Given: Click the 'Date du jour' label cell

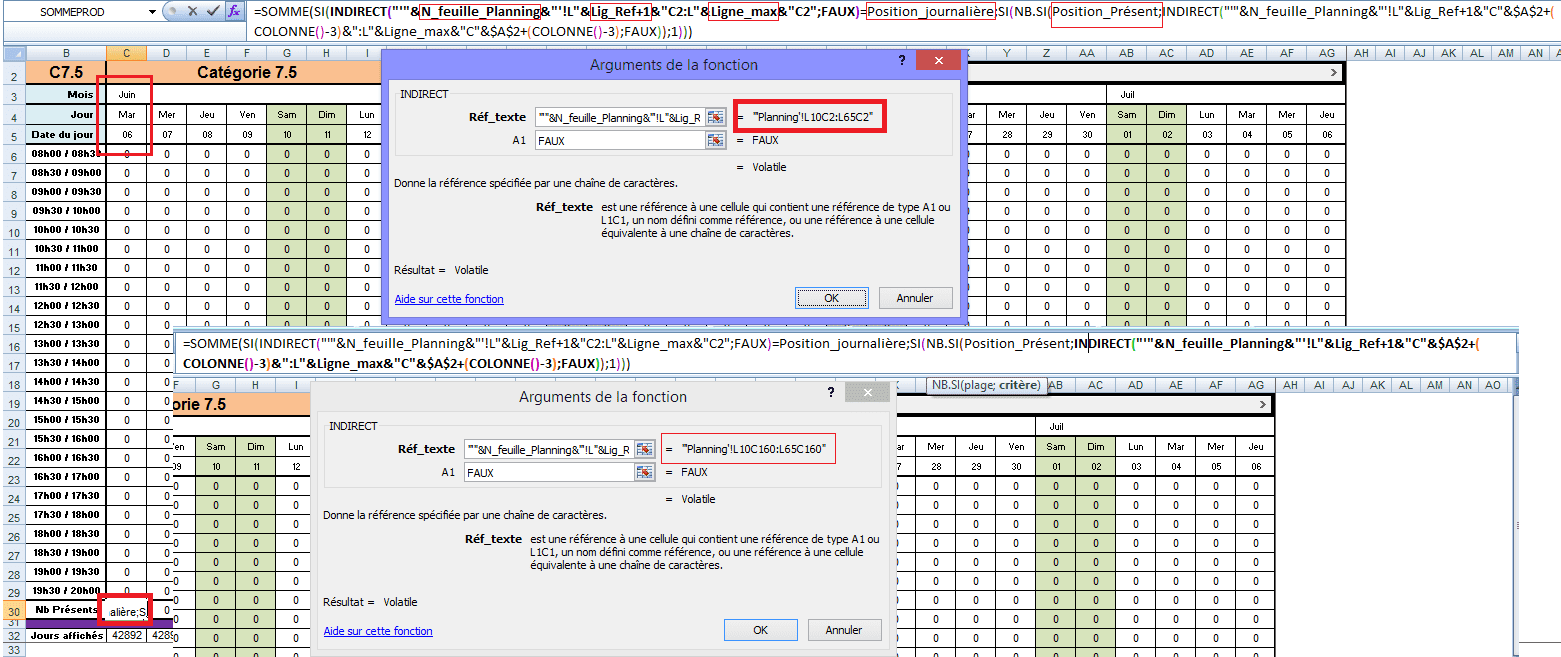Looking at the screenshot, I should (x=66, y=134).
